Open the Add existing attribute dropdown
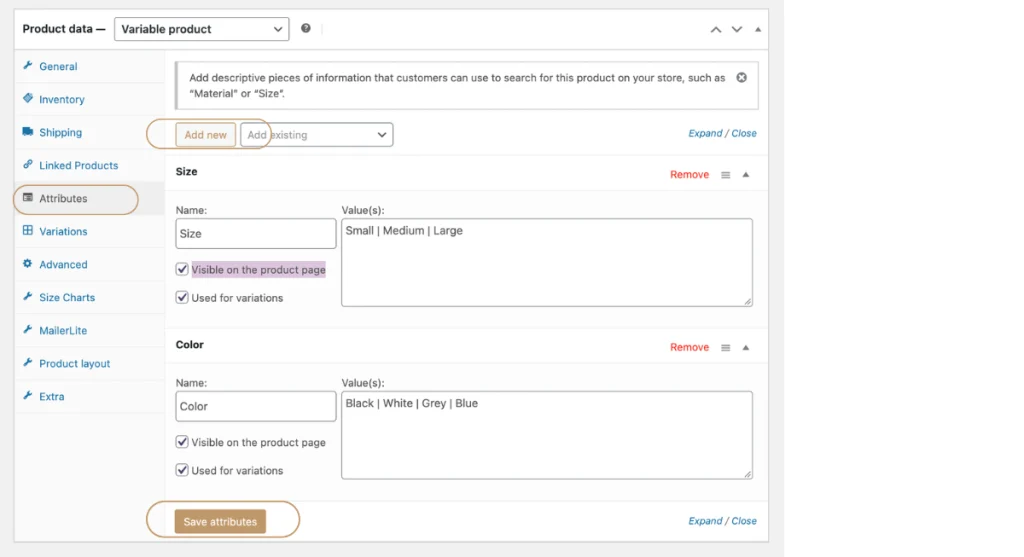Screen dimensions: 1024x557 [317, 135]
